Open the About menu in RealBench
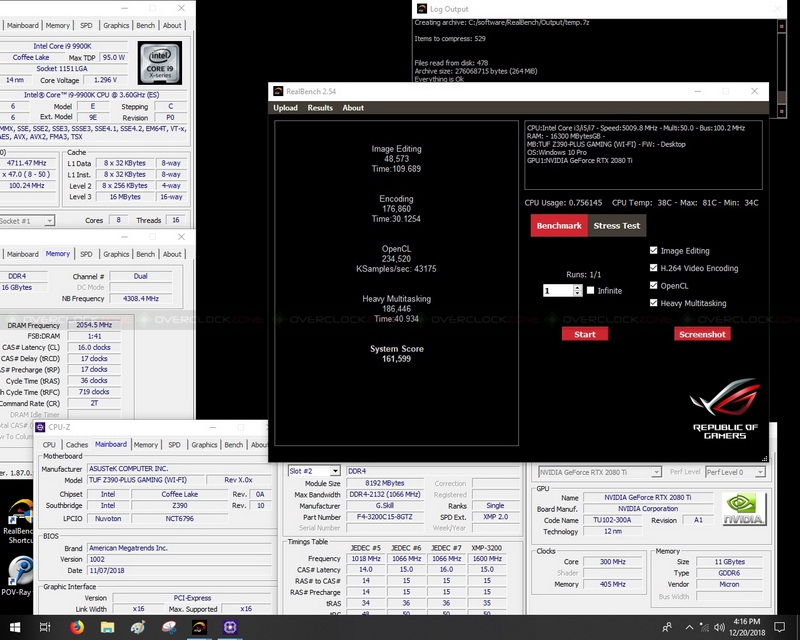Screen dimensions: 800x640 click(x=353, y=108)
